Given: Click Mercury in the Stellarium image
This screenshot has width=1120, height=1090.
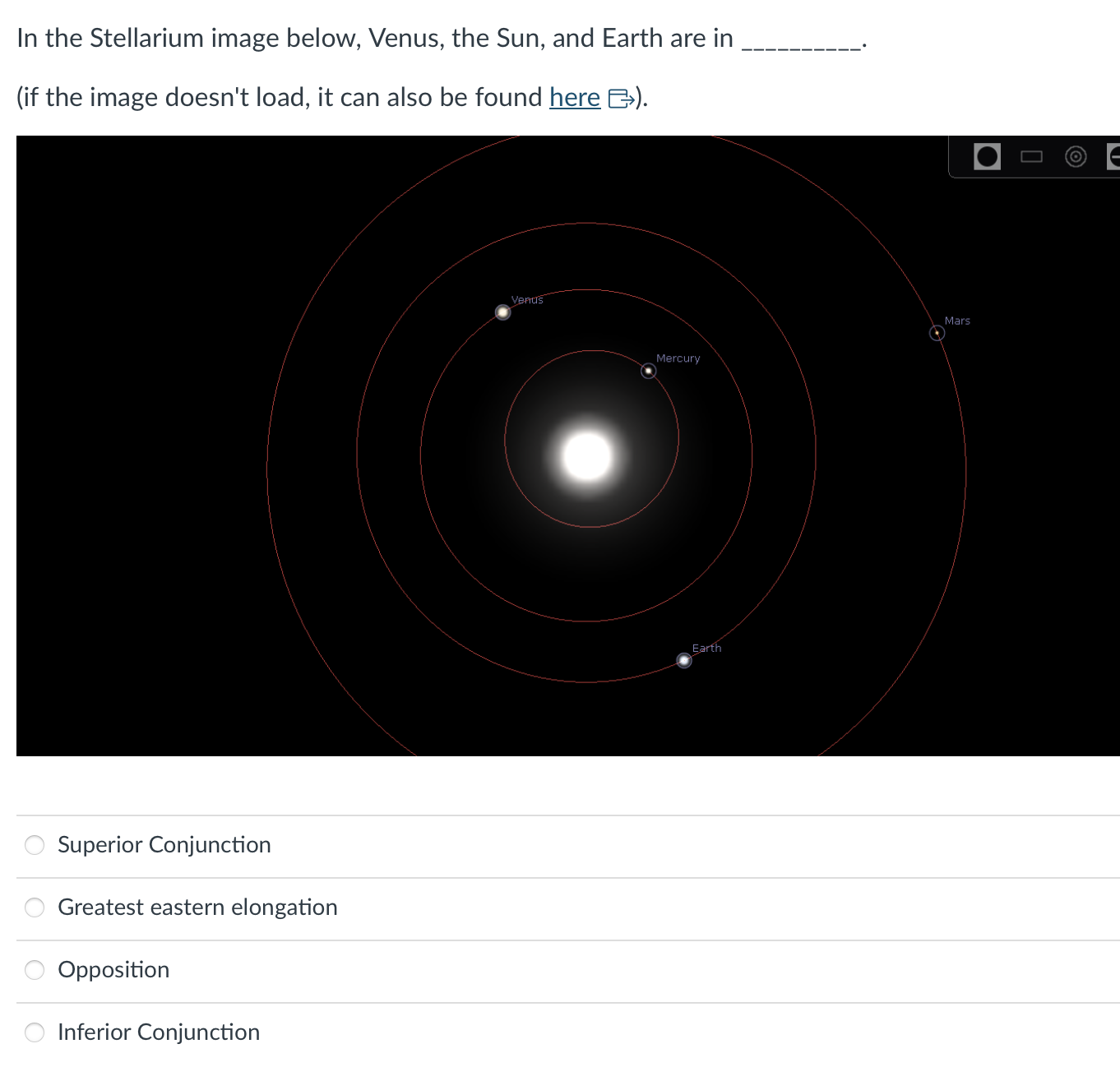Looking at the screenshot, I should [x=648, y=371].
